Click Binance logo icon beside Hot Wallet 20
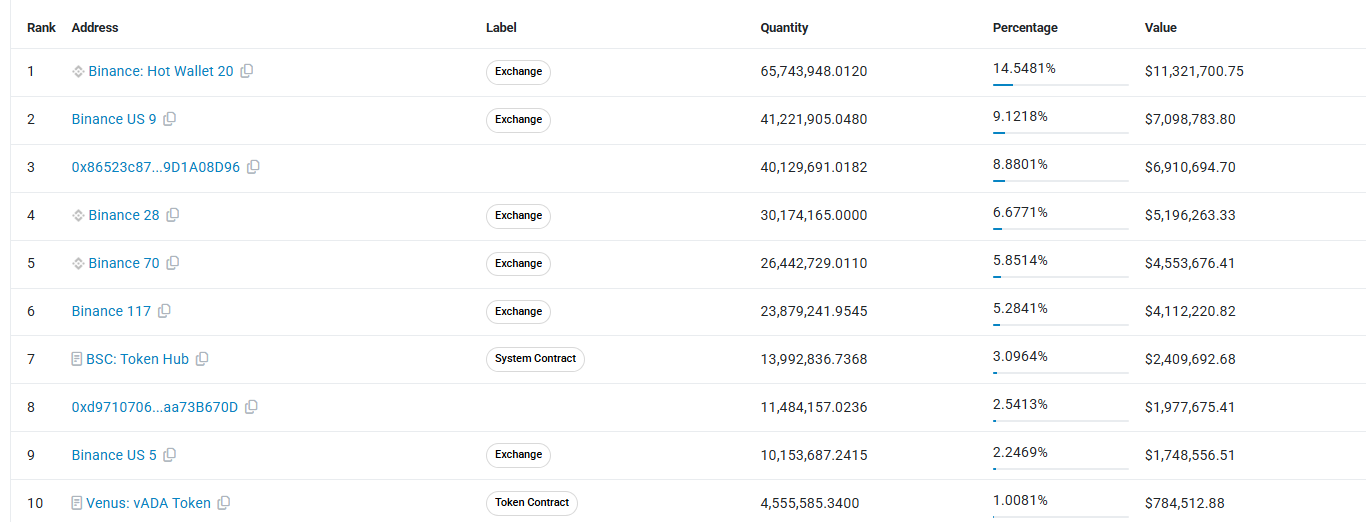The width and height of the screenshot is (1366, 522). [78, 71]
